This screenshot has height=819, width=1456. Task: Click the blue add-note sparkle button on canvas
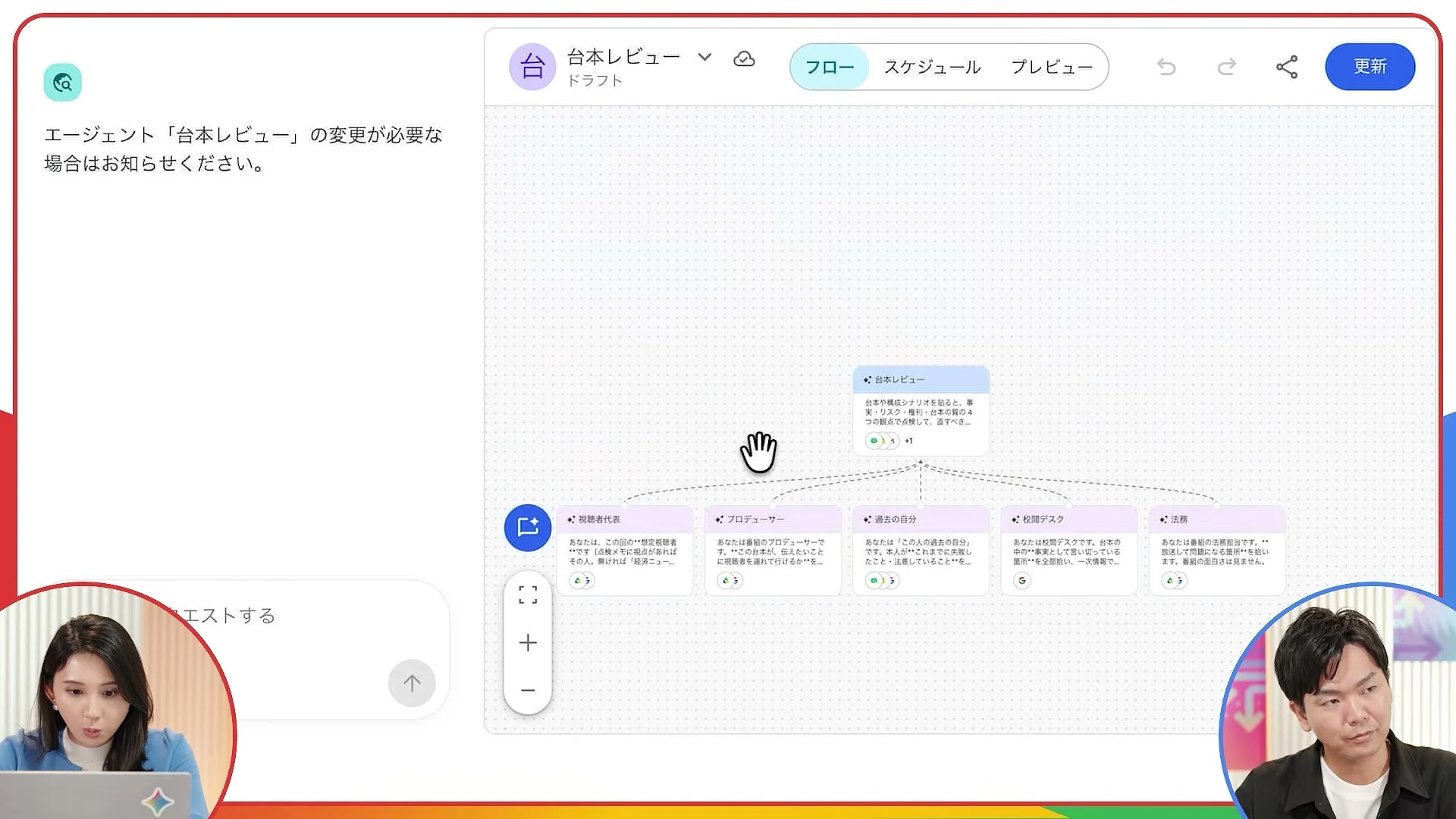pos(528,527)
